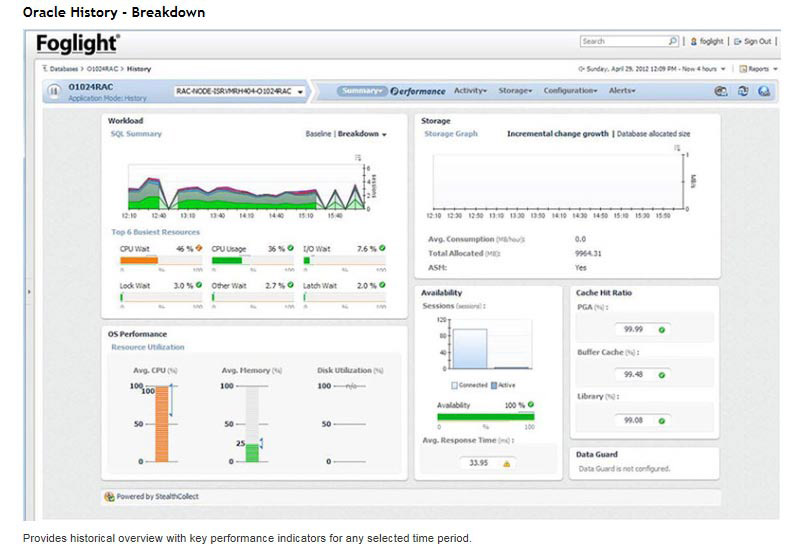Click the Connected sessions bar in chart
The image size is (801, 554).
pos(470,349)
